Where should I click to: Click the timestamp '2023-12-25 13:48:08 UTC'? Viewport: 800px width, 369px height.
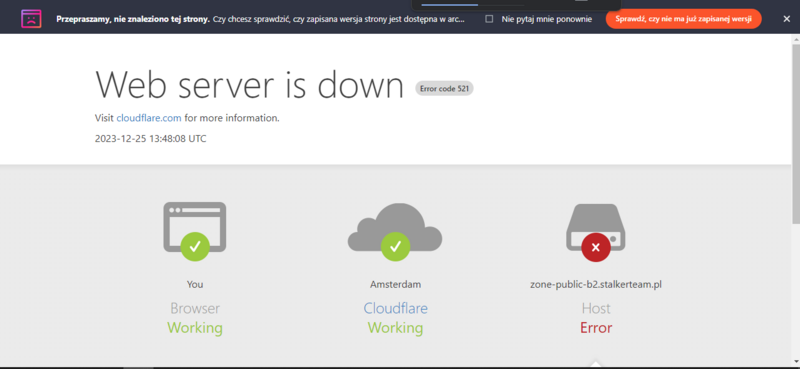click(x=151, y=138)
